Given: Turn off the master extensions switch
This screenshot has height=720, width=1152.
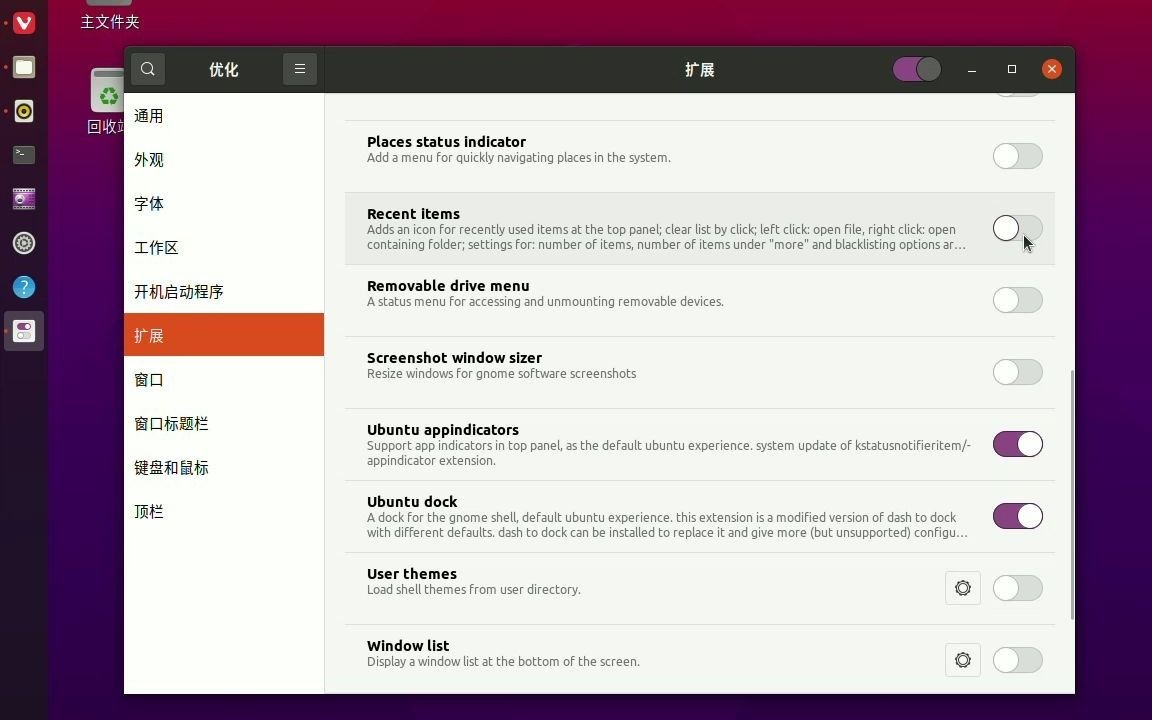Looking at the screenshot, I should pos(916,69).
